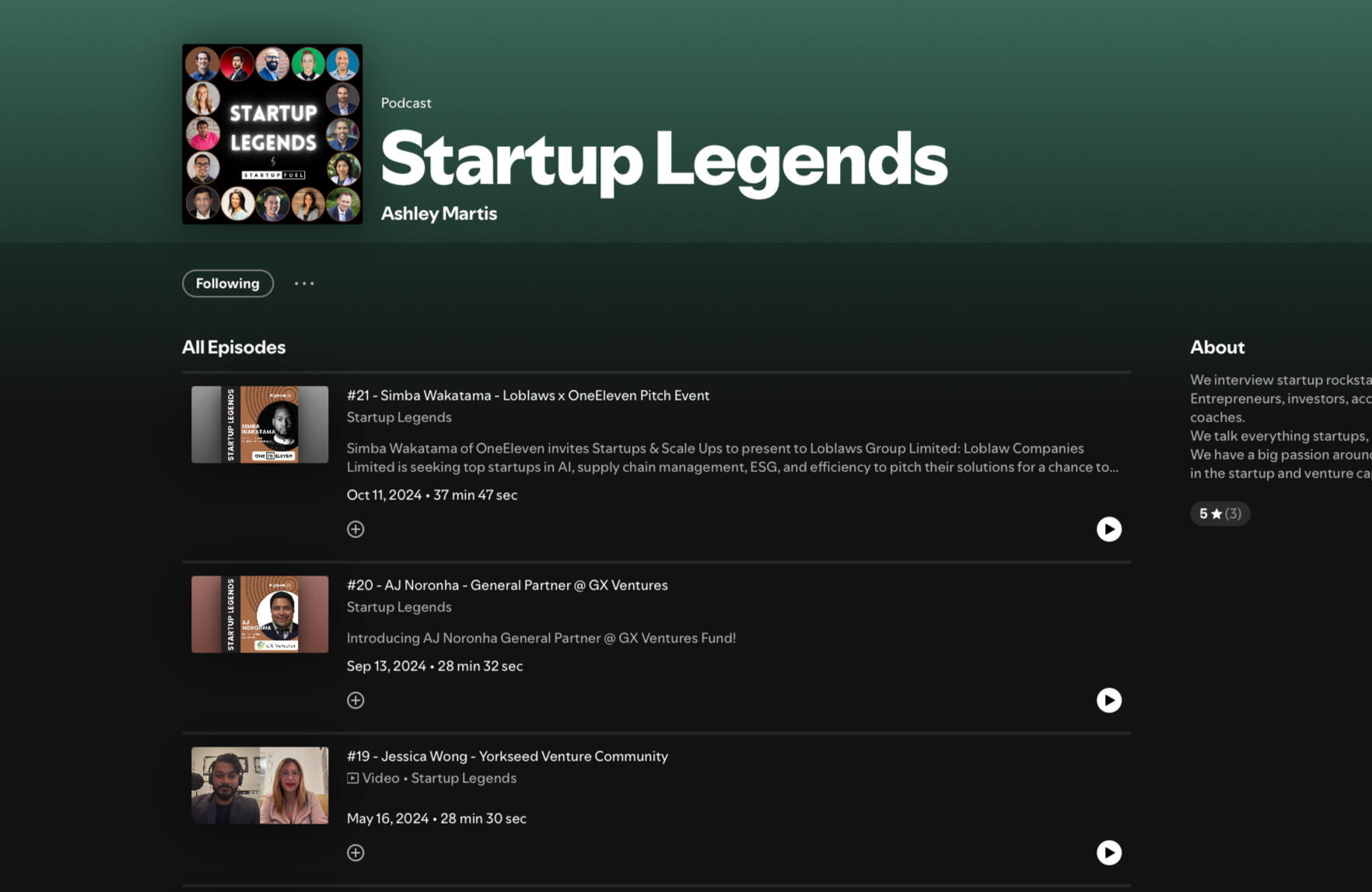Screen dimensions: 1372x892
Task: Play episode #20 with AJ Noronha
Action: 1108,700
